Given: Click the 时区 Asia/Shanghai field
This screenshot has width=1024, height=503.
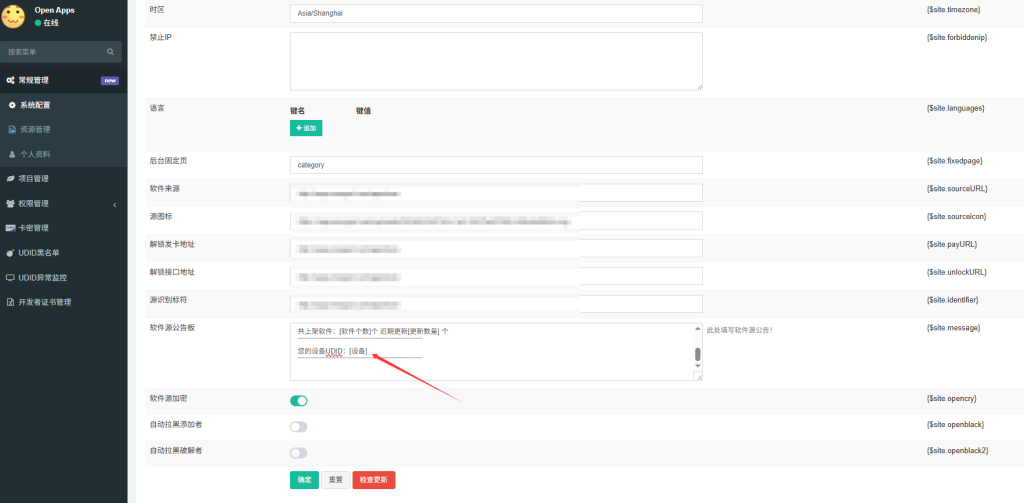Looking at the screenshot, I should tap(496, 14).
